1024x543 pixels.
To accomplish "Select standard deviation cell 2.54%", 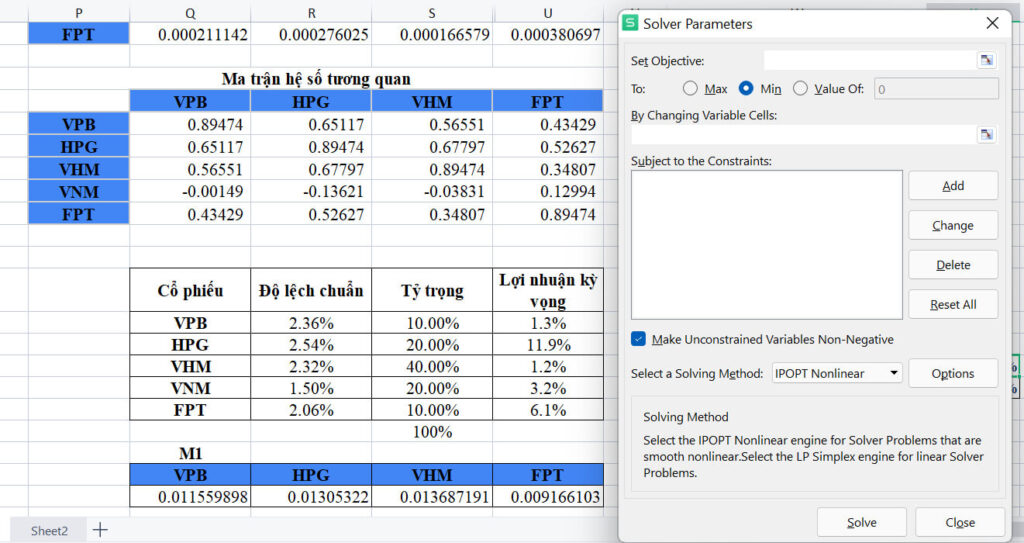I will pyautogui.click(x=311, y=344).
